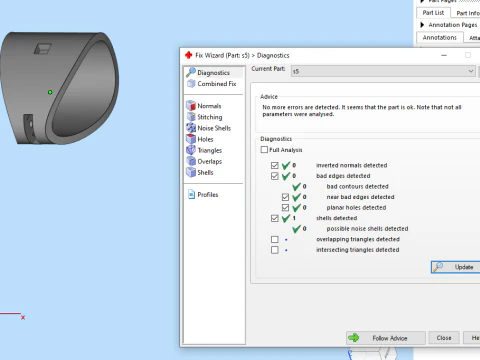This screenshot has width=480, height=360.
Task: Click the green arrow on Follow Advice
Action: (x=353, y=338)
